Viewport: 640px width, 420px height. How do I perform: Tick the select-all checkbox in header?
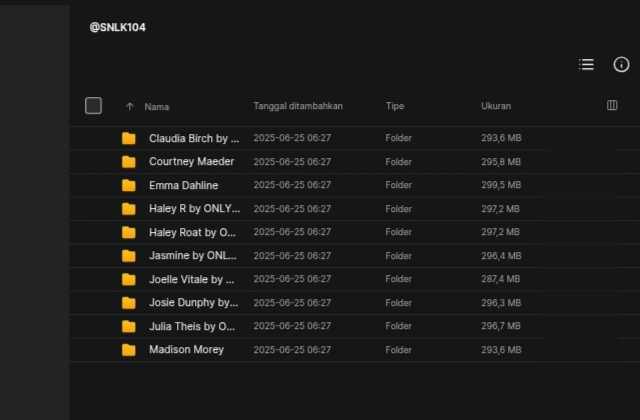click(x=93, y=106)
